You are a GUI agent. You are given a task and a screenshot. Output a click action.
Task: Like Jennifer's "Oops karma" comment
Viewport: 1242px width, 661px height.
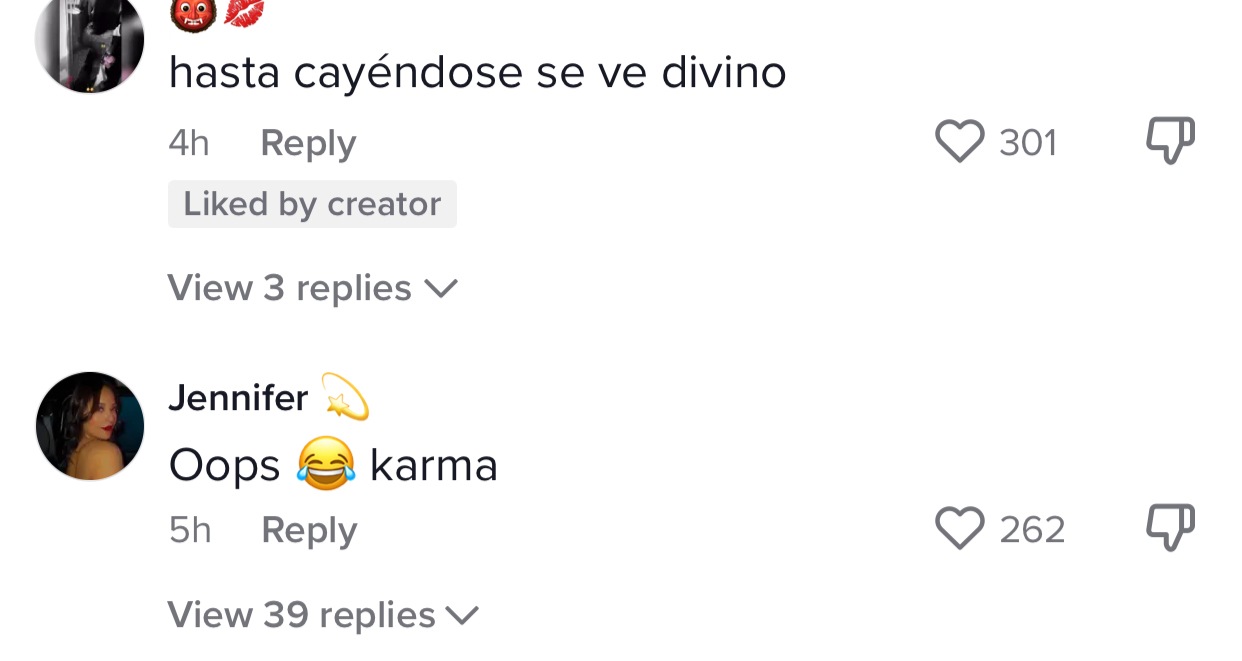pyautogui.click(x=959, y=528)
